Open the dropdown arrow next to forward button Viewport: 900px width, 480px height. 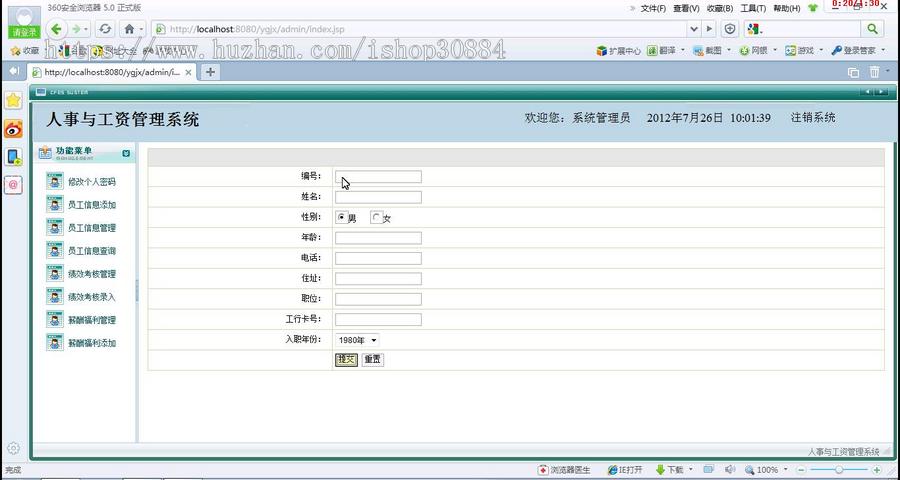(87, 29)
